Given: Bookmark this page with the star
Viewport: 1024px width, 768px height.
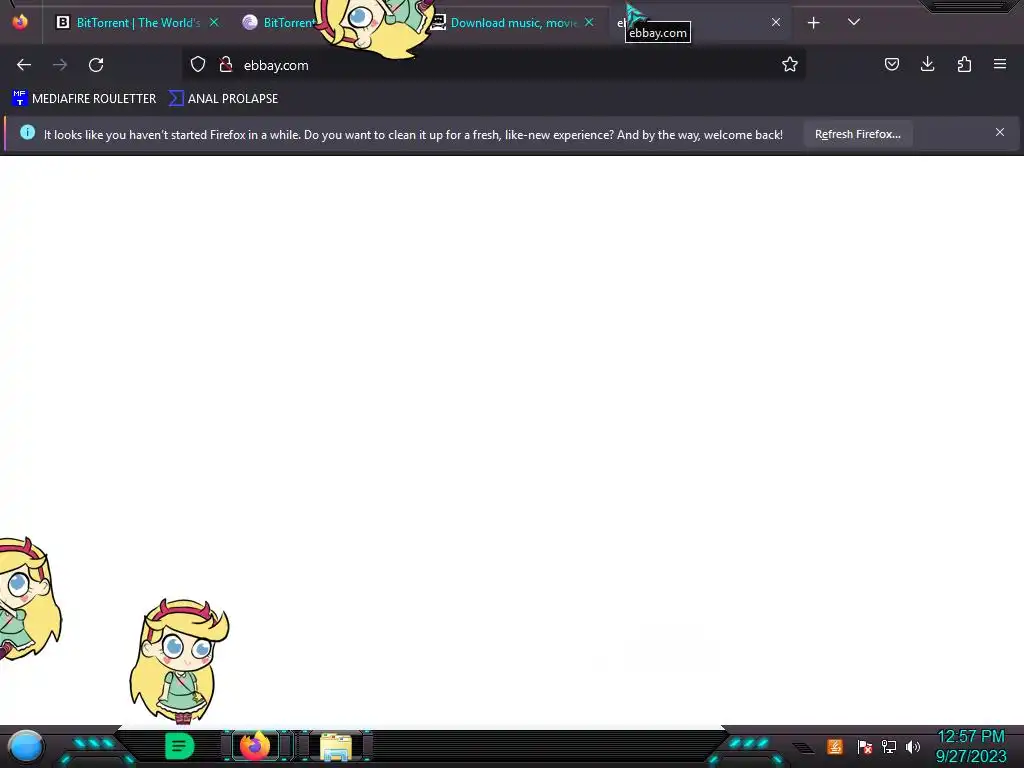Looking at the screenshot, I should click(x=790, y=64).
